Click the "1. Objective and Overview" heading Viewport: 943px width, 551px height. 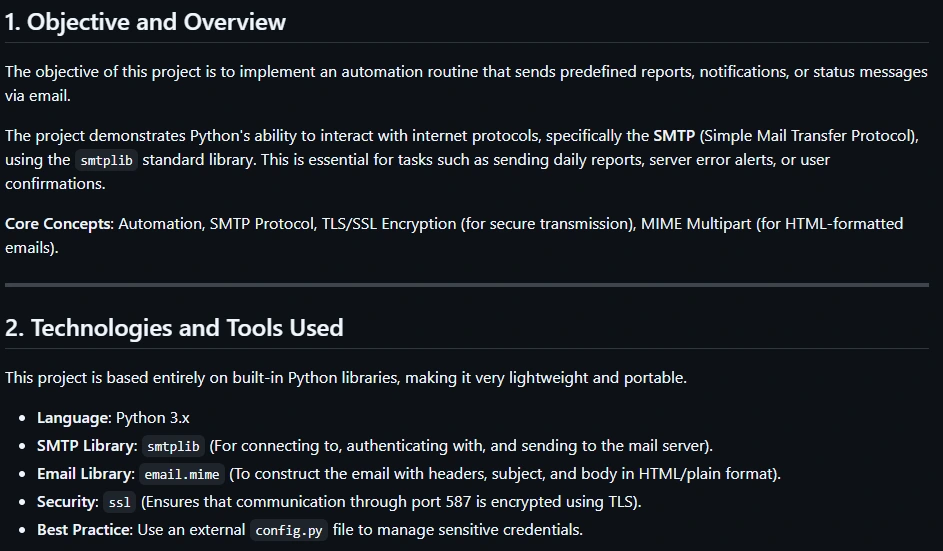(x=145, y=22)
